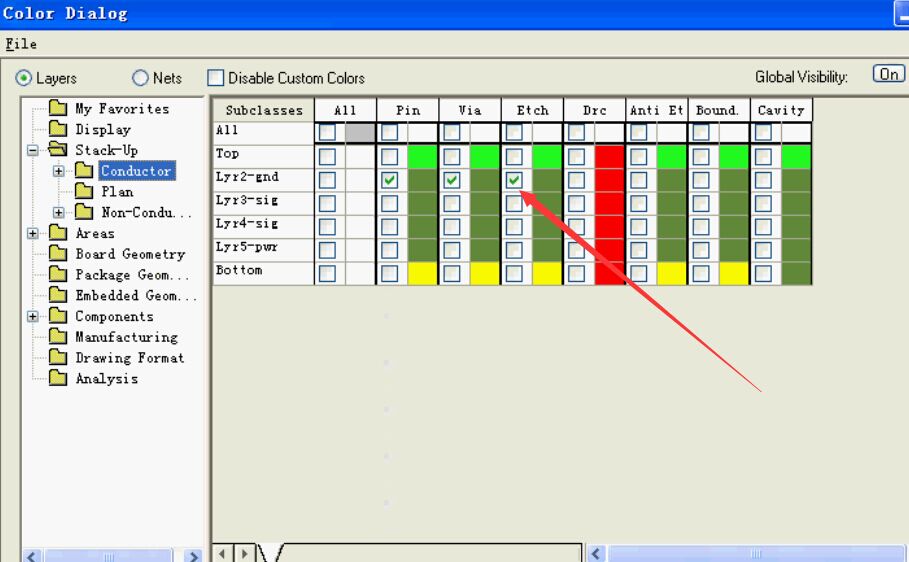This screenshot has width=909, height=562.
Task: Select the Conductor folder icon
Action: pos(84,171)
